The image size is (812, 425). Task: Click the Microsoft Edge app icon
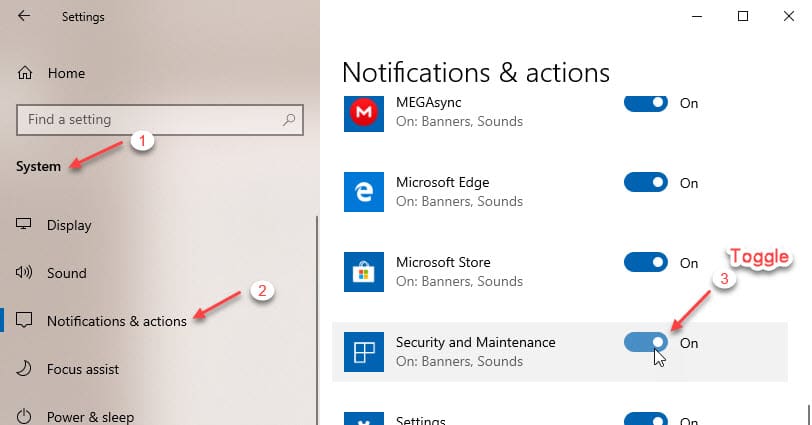[x=364, y=192]
